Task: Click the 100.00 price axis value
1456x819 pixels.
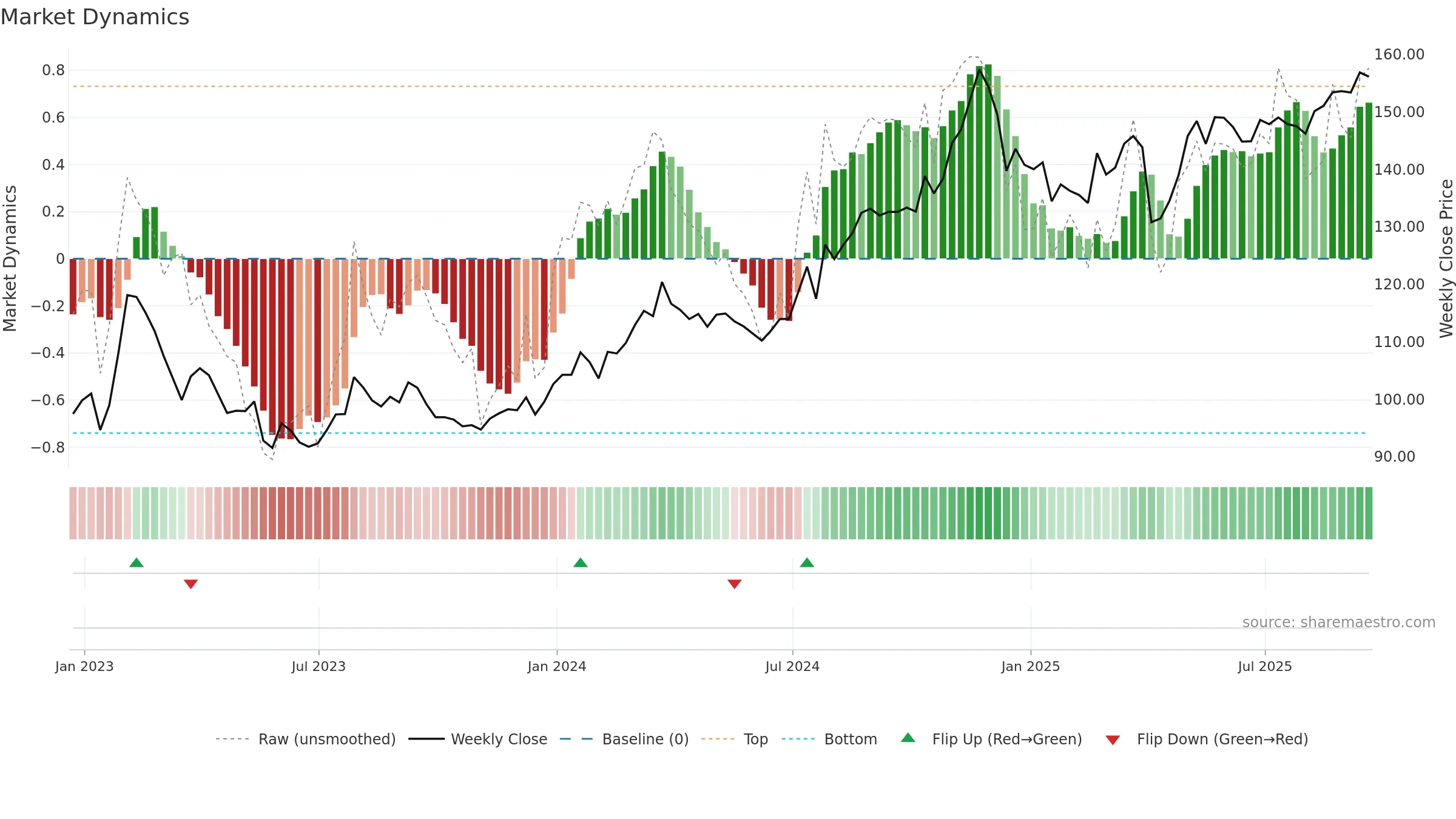Action: coord(1399,399)
